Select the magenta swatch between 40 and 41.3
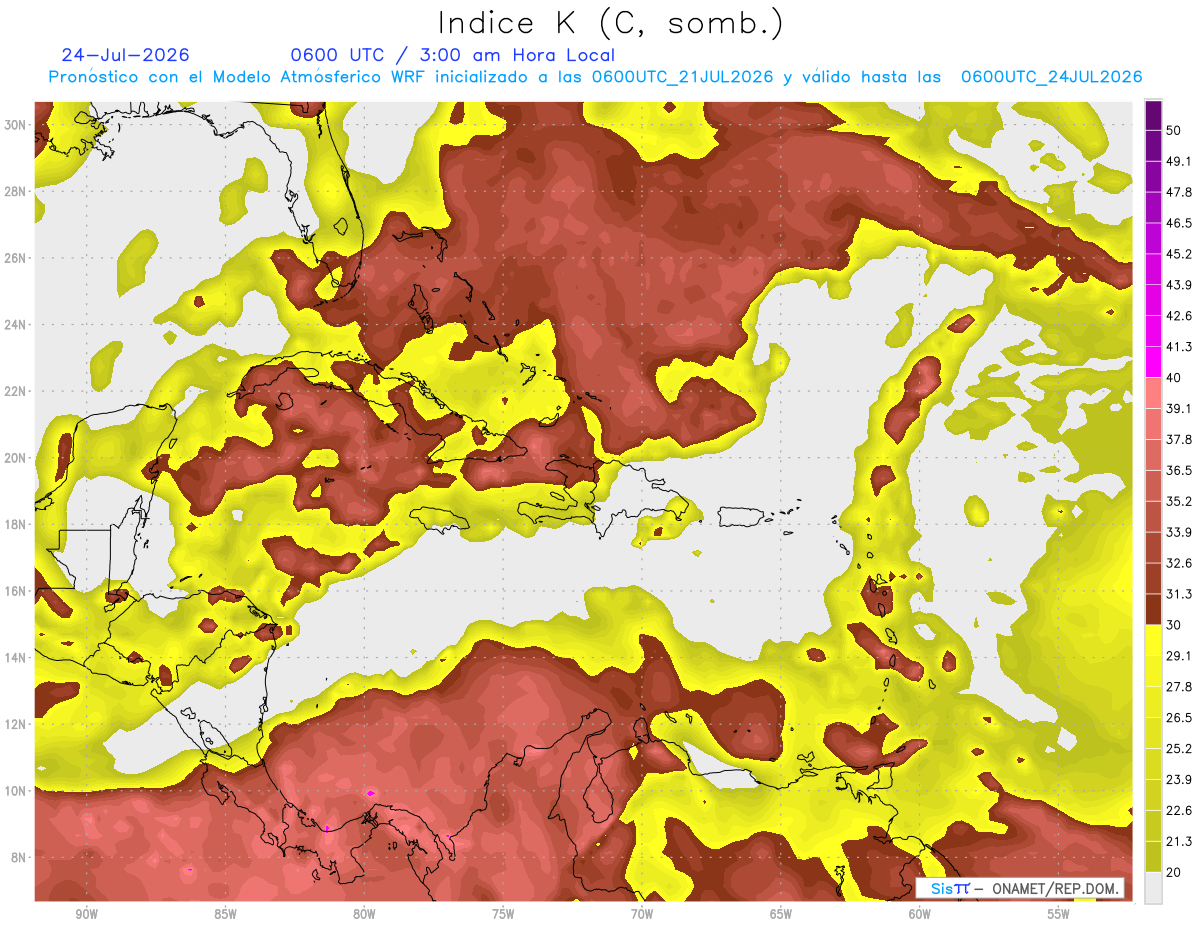 click(1153, 362)
